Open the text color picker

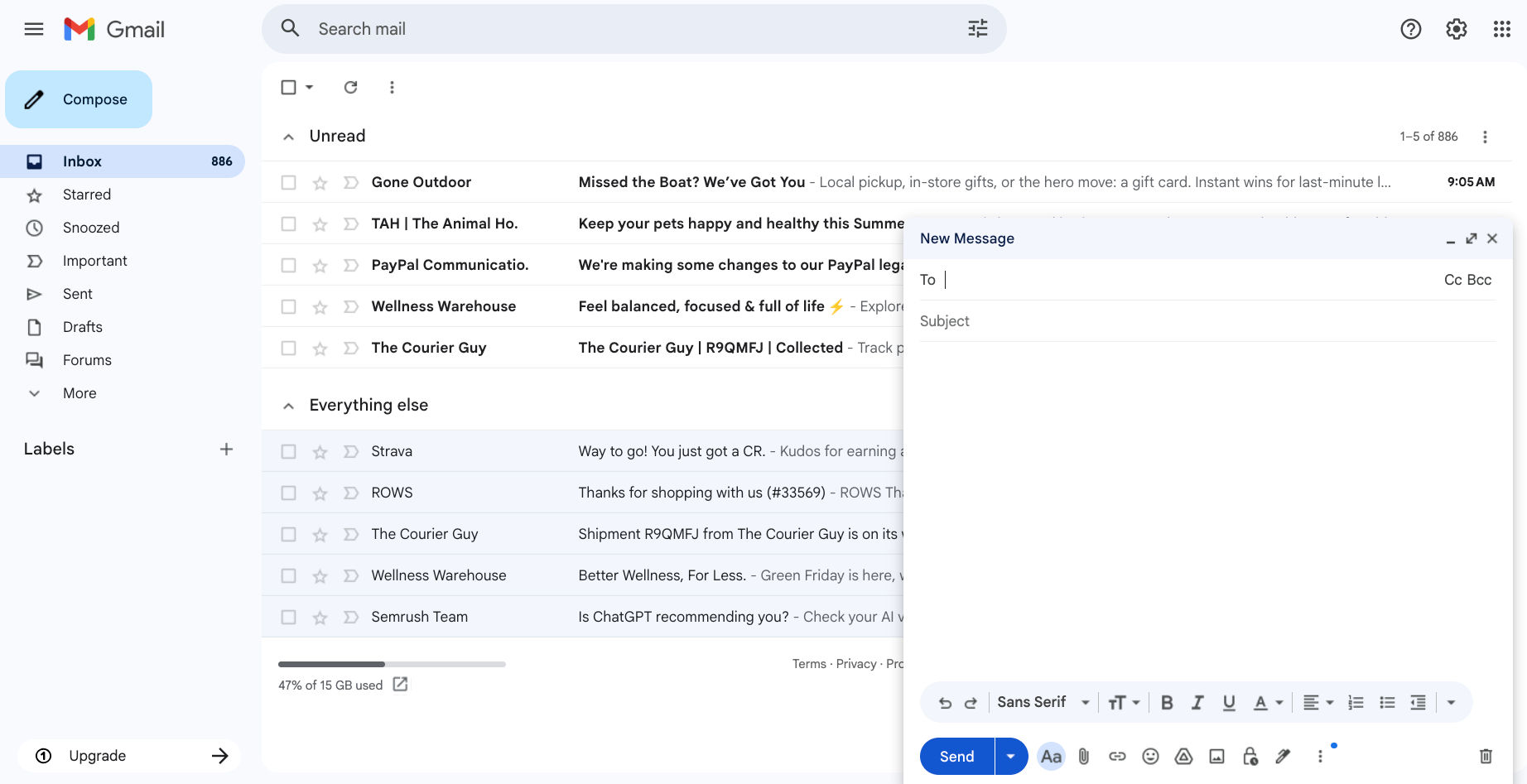pos(1268,703)
